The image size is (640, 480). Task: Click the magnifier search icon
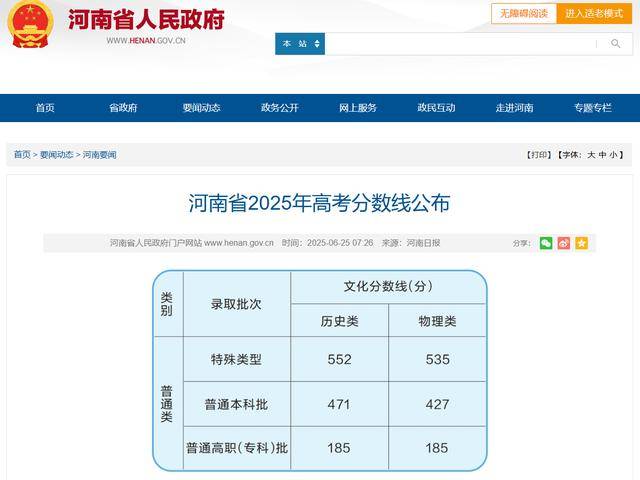[616, 44]
